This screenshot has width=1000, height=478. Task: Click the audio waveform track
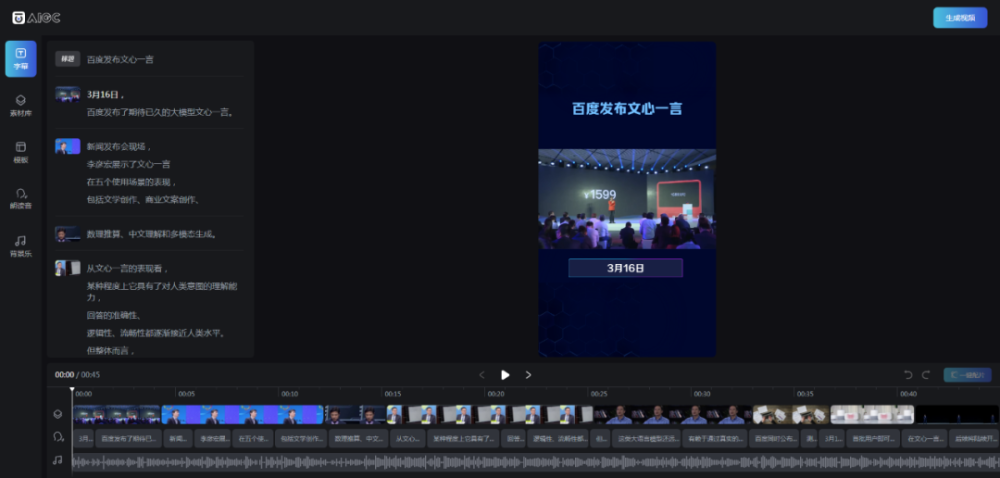click(536, 461)
